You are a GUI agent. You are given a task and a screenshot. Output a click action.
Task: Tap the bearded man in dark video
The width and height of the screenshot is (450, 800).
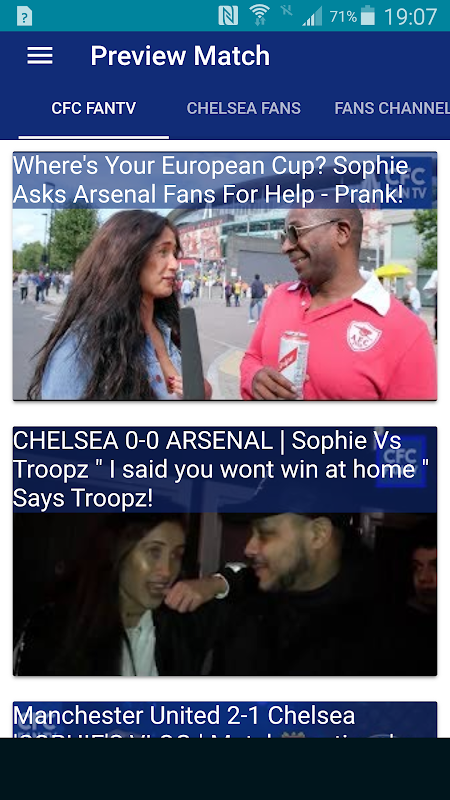[296, 592]
